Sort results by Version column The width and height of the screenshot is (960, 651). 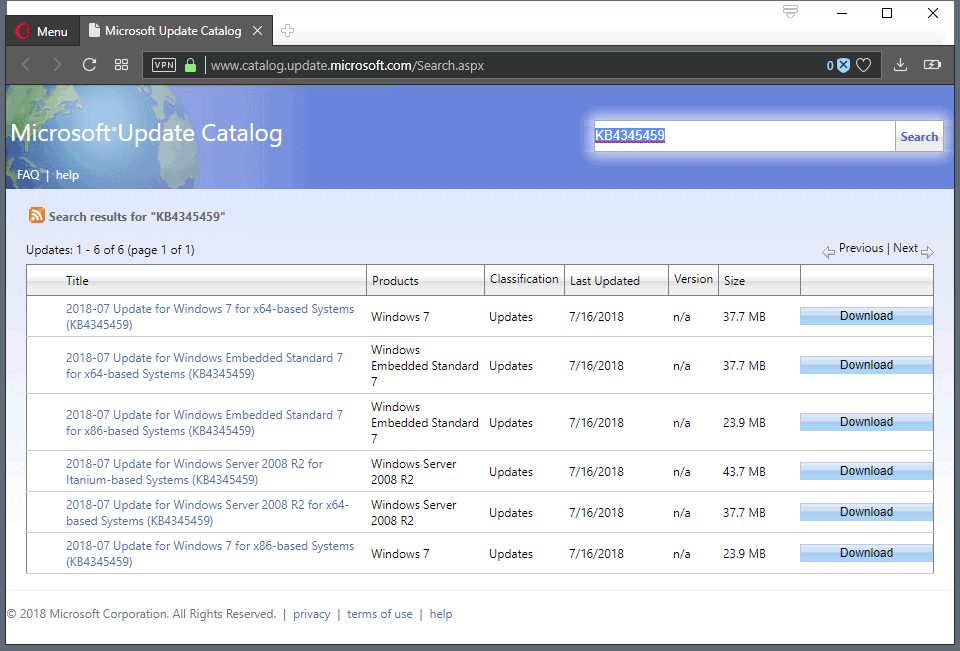[x=693, y=279]
